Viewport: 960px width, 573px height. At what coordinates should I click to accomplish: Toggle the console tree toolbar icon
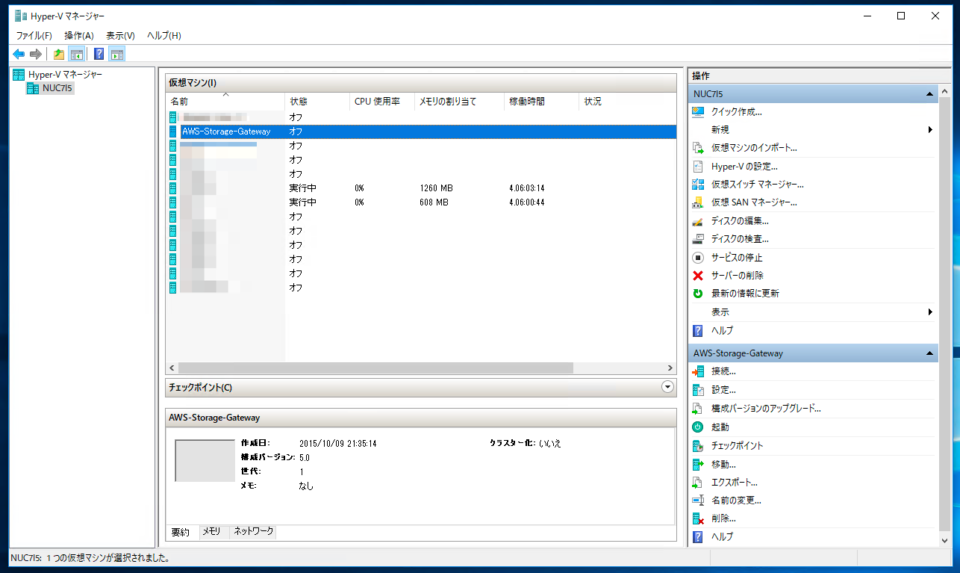[x=77, y=54]
